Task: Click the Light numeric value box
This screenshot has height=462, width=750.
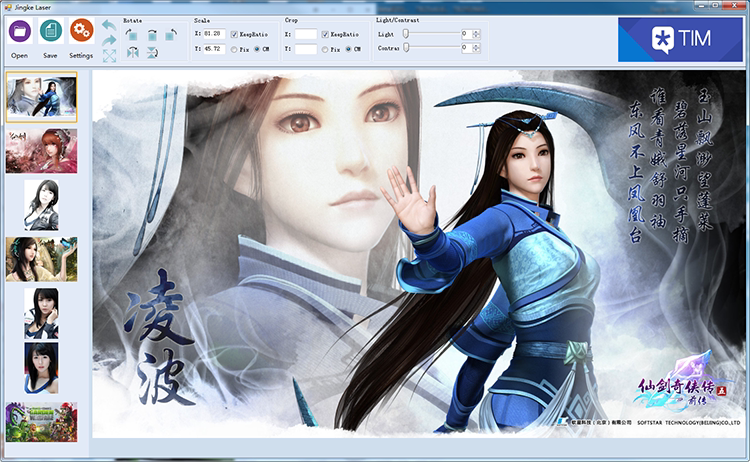Action: coord(467,34)
